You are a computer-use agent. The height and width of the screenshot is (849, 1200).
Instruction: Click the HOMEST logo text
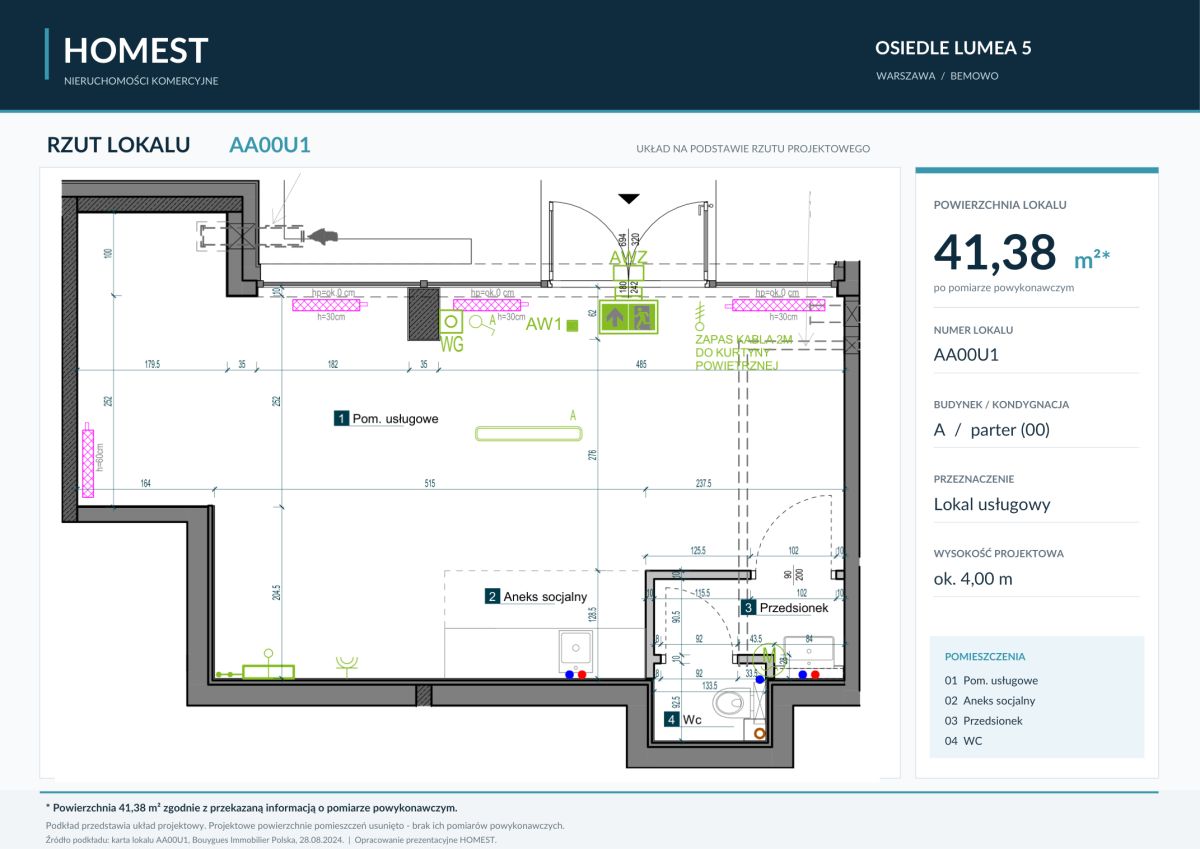coord(136,50)
